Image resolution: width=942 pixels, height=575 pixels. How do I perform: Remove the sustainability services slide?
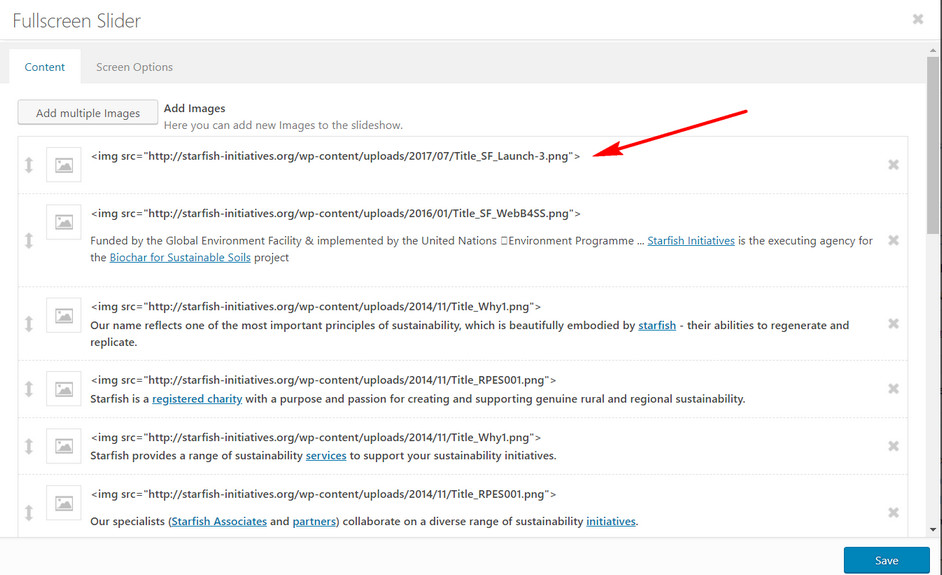click(x=893, y=446)
